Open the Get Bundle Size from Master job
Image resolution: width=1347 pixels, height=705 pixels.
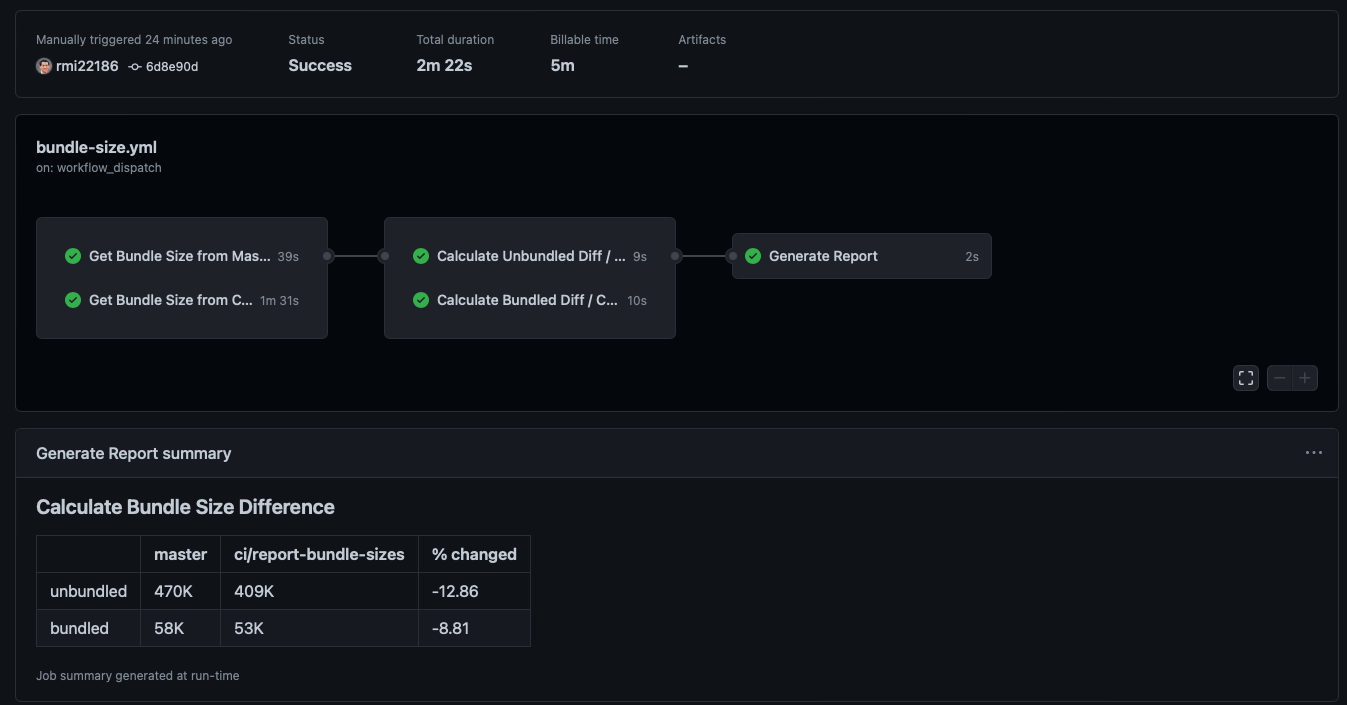click(180, 256)
